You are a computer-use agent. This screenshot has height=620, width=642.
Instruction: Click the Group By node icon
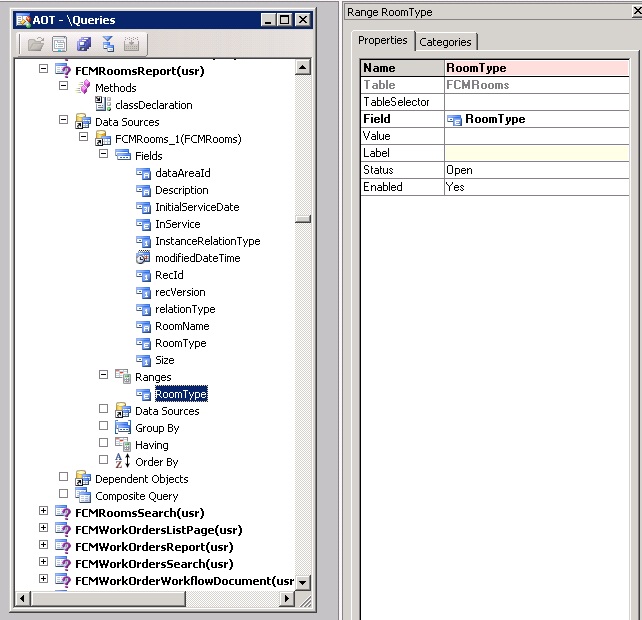point(123,427)
